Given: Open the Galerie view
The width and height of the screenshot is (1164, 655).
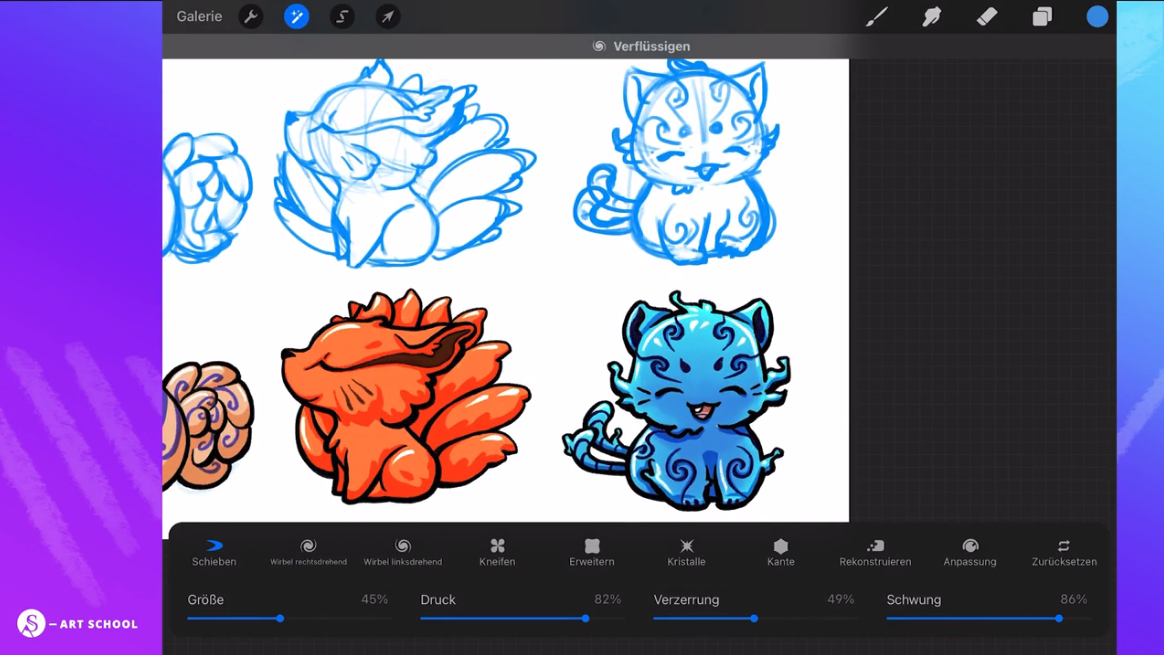Looking at the screenshot, I should [x=199, y=16].
